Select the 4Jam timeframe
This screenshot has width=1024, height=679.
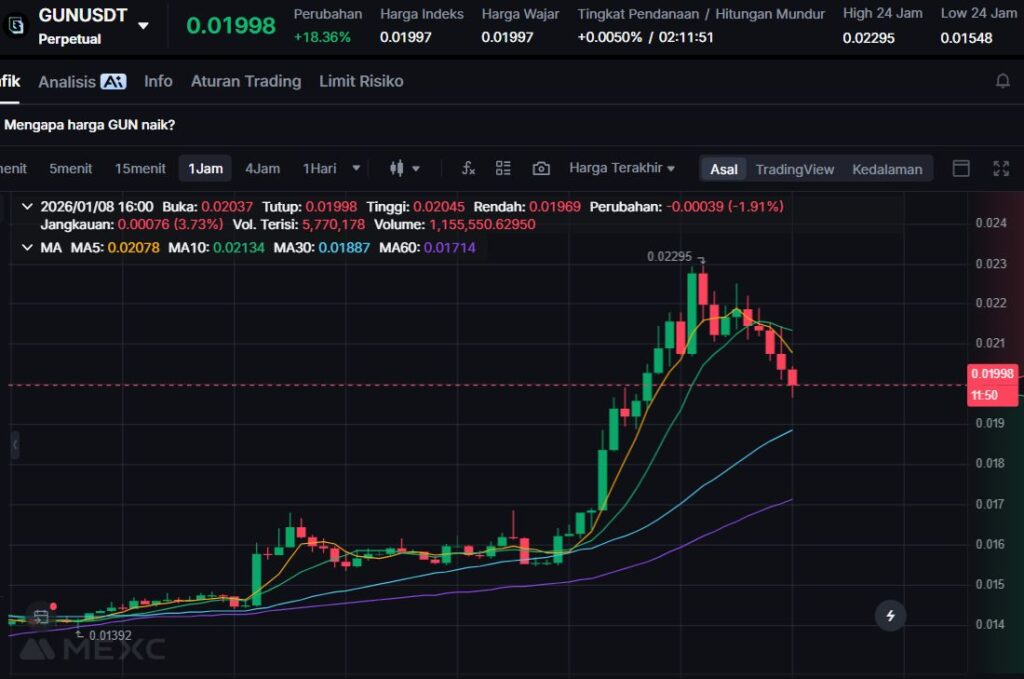[x=262, y=168]
